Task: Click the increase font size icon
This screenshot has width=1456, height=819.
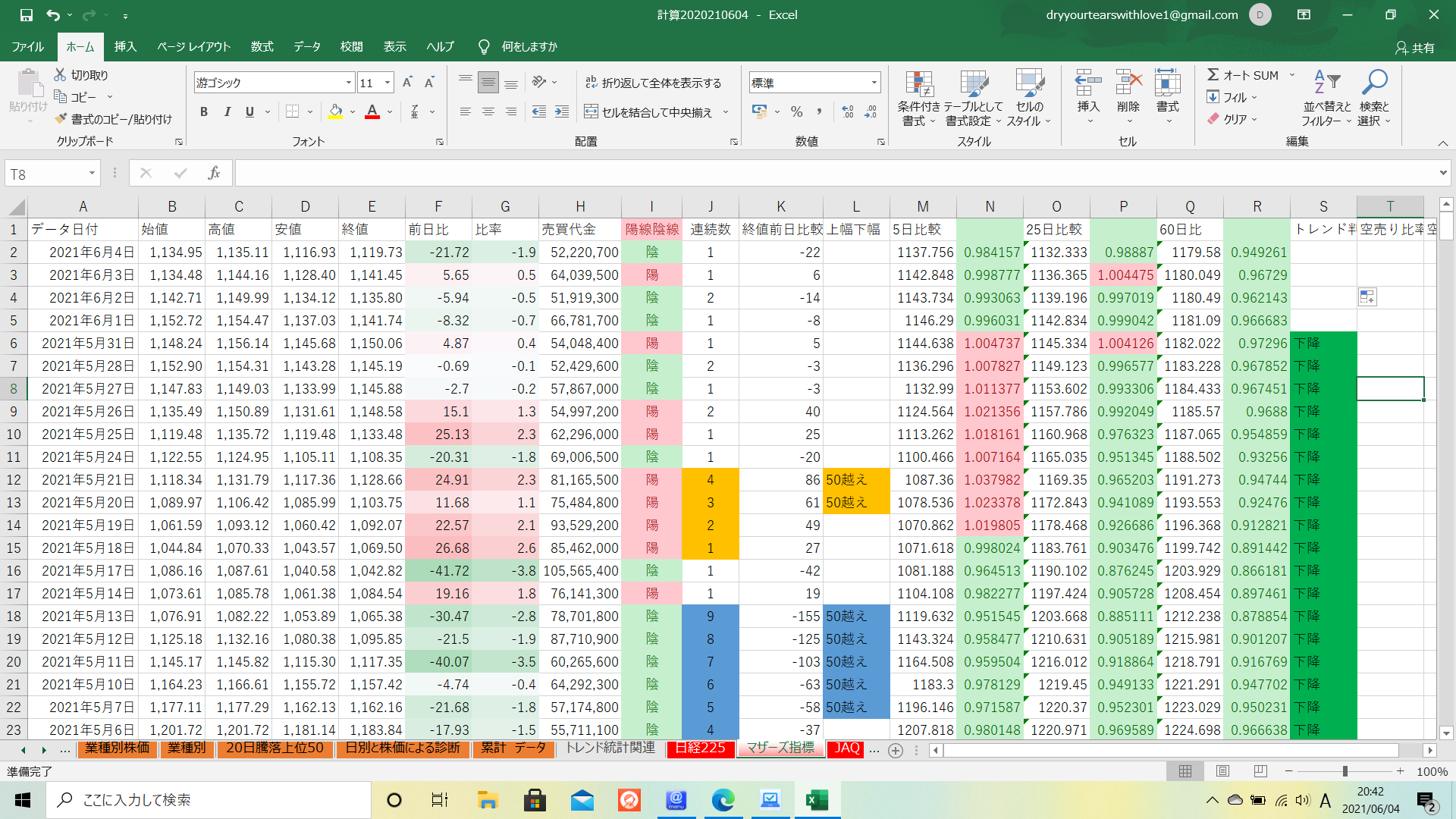Action: tap(407, 83)
